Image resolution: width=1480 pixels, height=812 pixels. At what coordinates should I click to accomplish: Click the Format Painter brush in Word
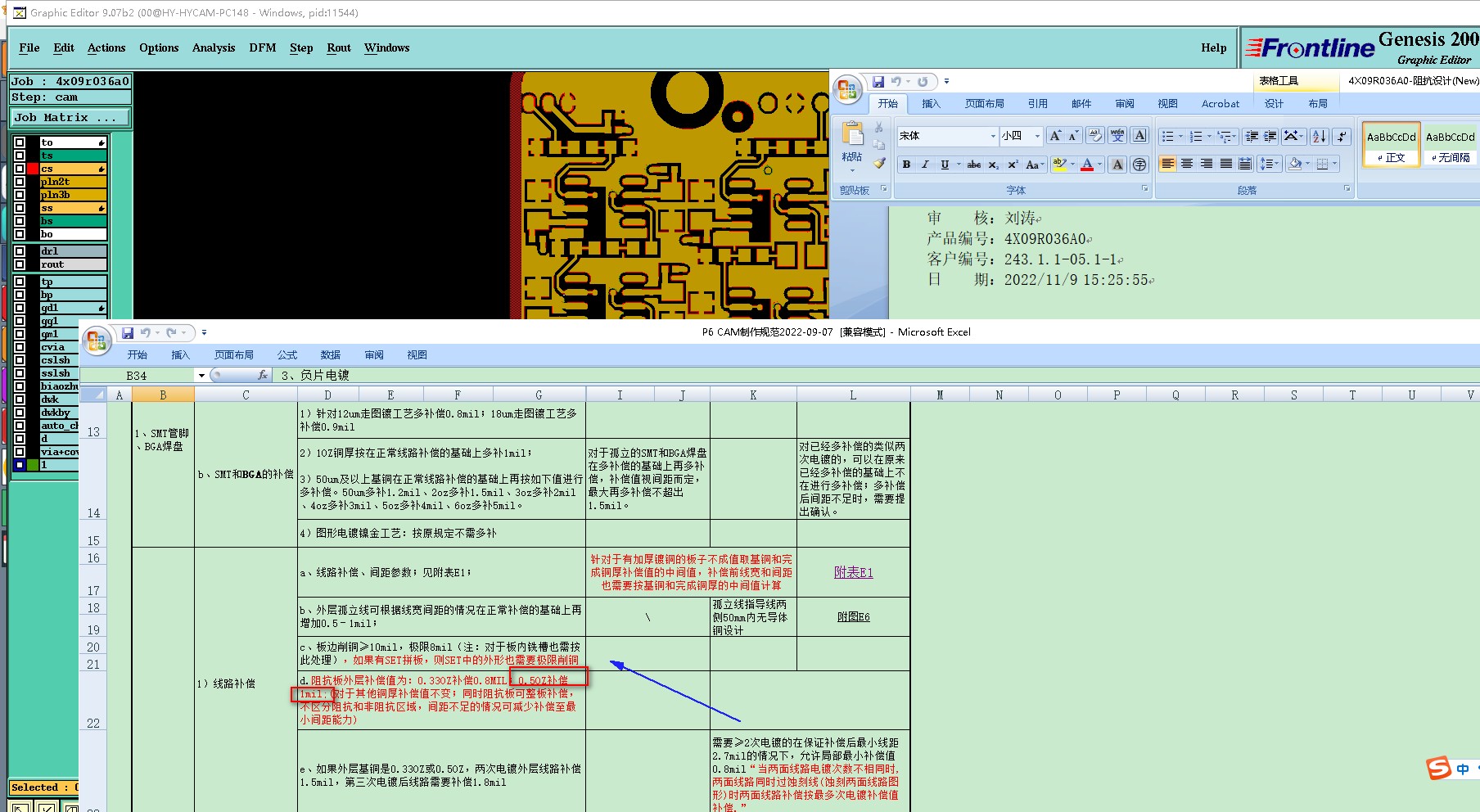coord(879,163)
